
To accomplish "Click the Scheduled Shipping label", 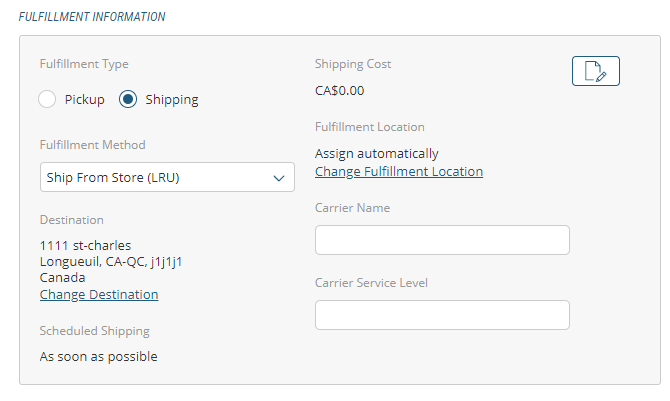I will [x=94, y=331].
